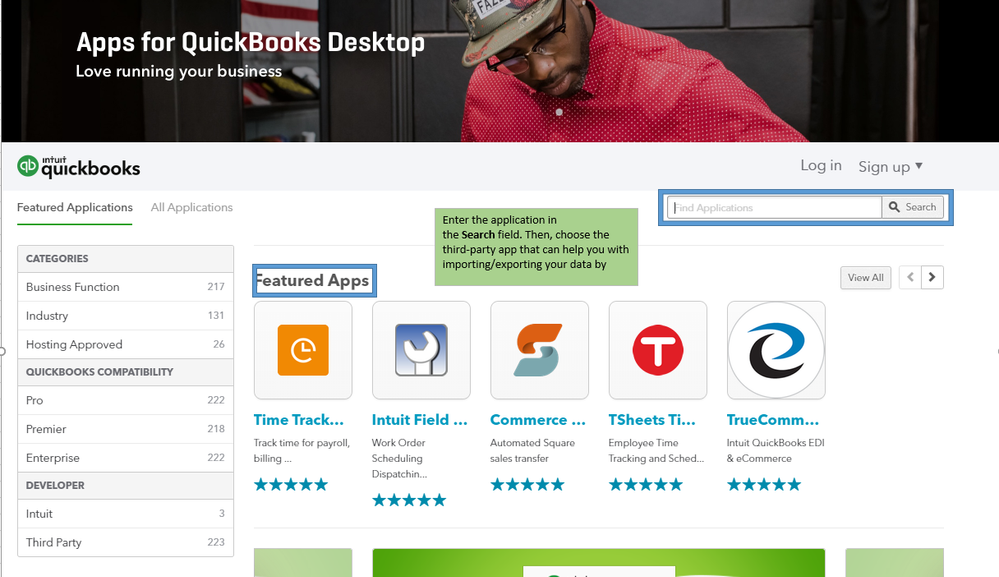Click 'Automated Square sales transfer' description

pyautogui.click(x=533, y=450)
